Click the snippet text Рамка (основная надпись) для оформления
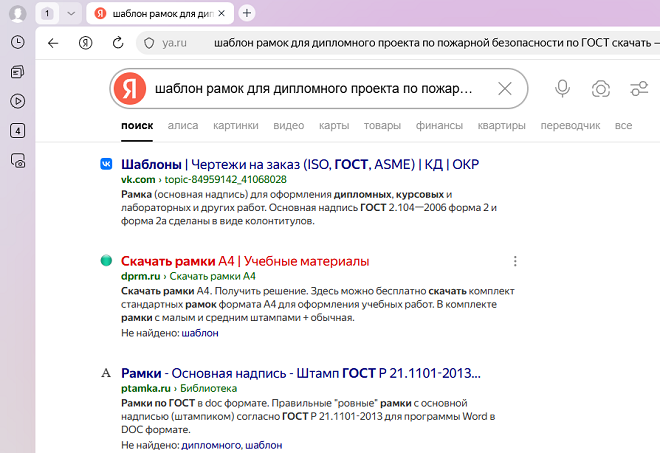660x453 pixels. [x=226, y=195]
